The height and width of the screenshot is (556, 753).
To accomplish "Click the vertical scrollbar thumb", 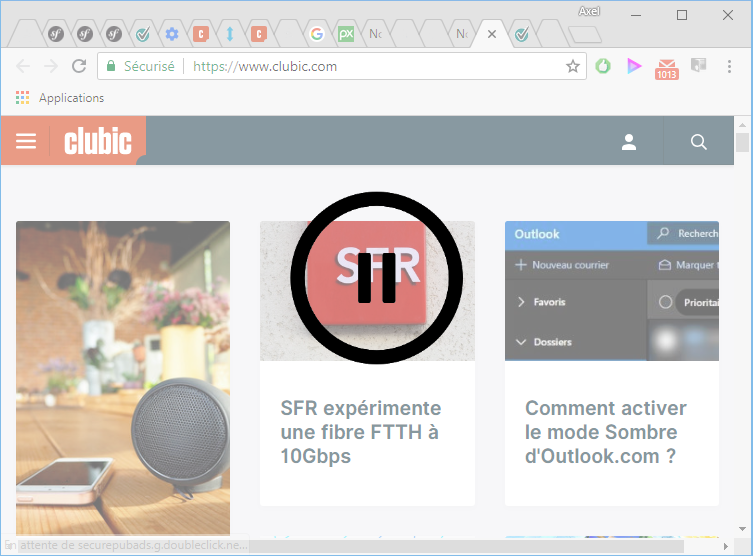I will pos(742,143).
